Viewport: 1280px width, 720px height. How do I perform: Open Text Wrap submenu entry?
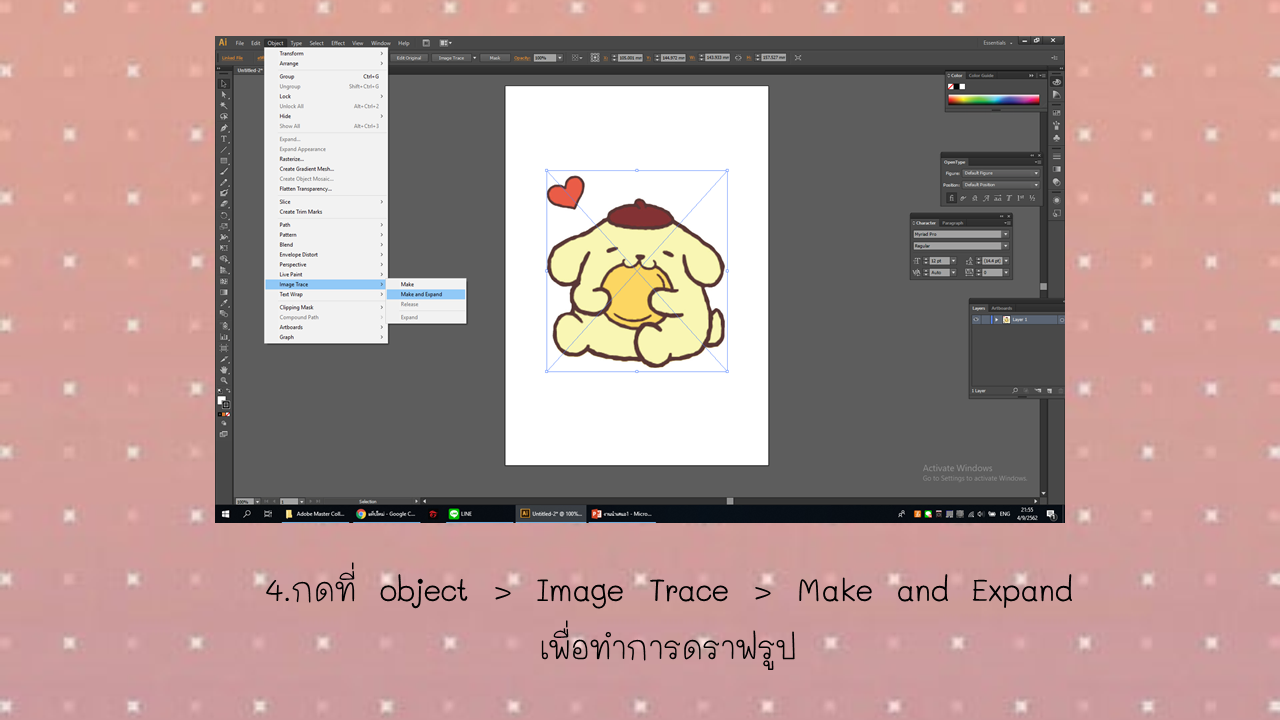325,294
